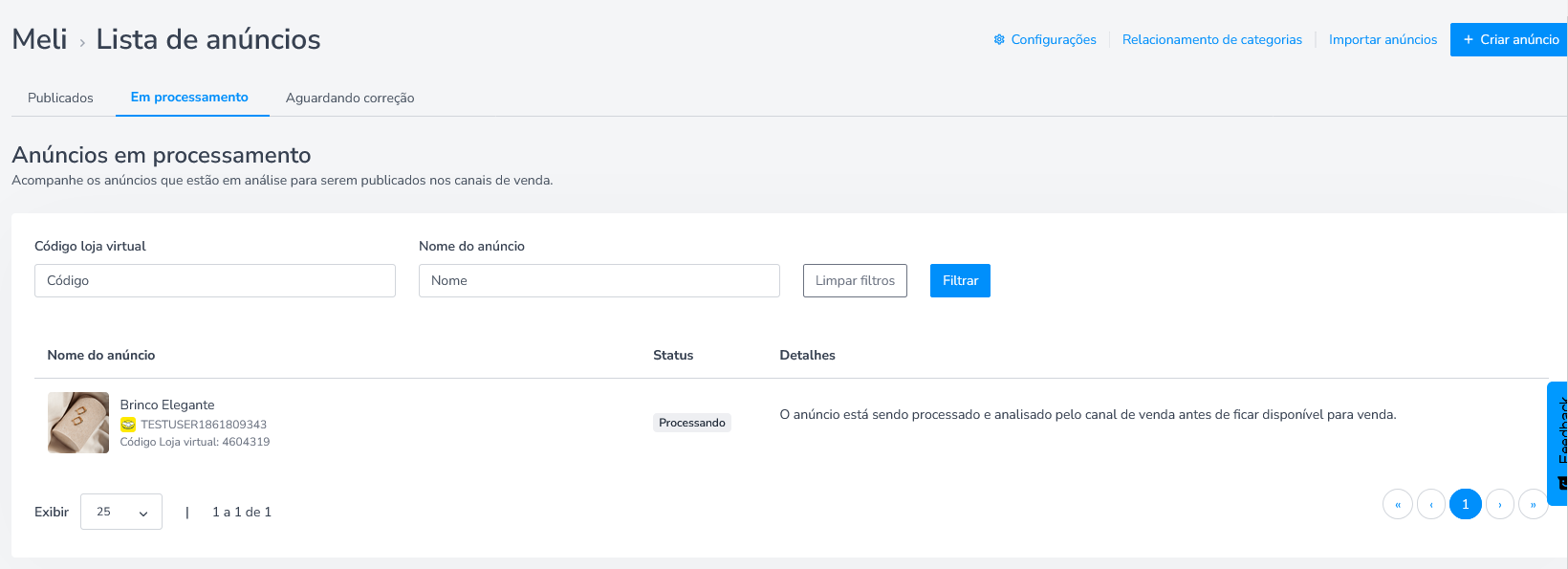Click the Anúncios em processamento heading
Screen dimensions: 1568x569
click(162, 155)
